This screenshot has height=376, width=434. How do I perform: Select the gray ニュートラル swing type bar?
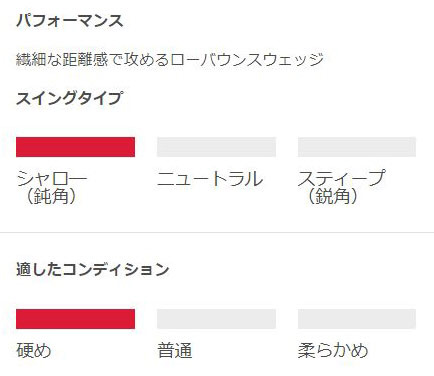[216, 147]
